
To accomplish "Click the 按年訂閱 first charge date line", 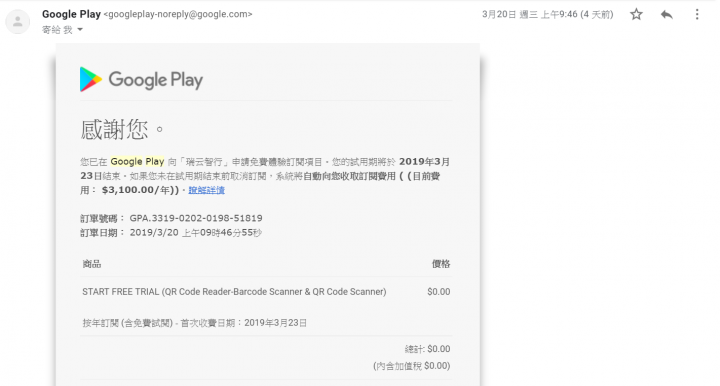I will click(195, 323).
